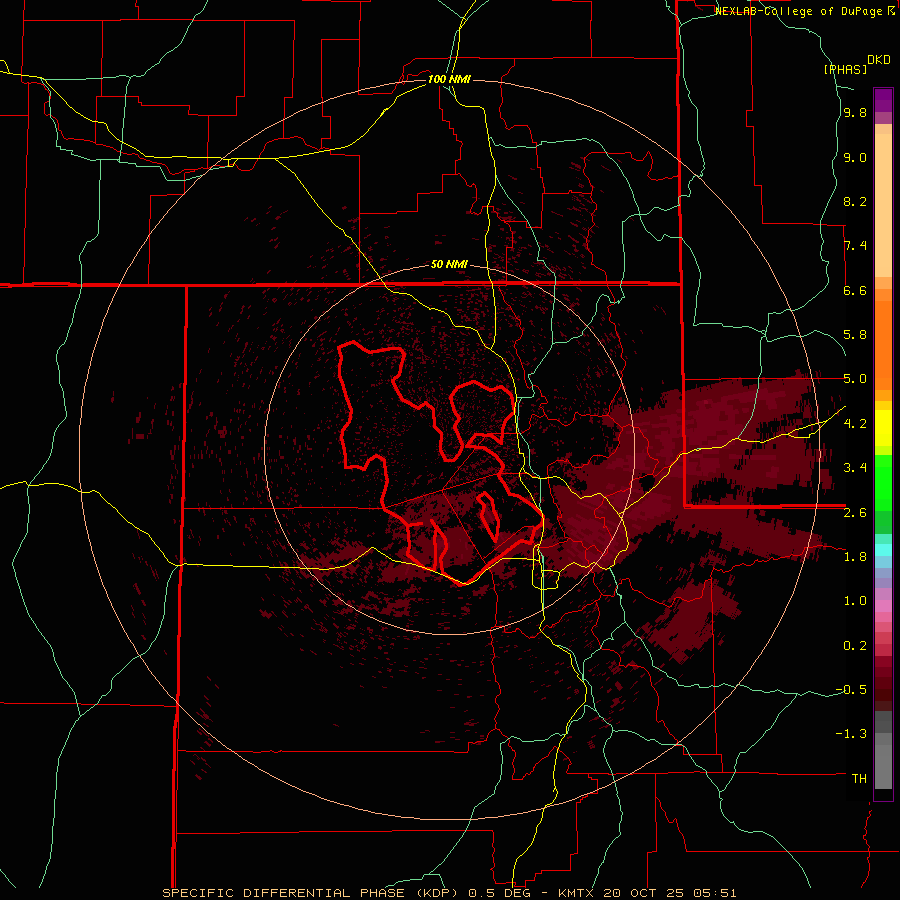Screen dimensions: 900x900
Task: Click the 6.6 scale value
Action: (855, 290)
